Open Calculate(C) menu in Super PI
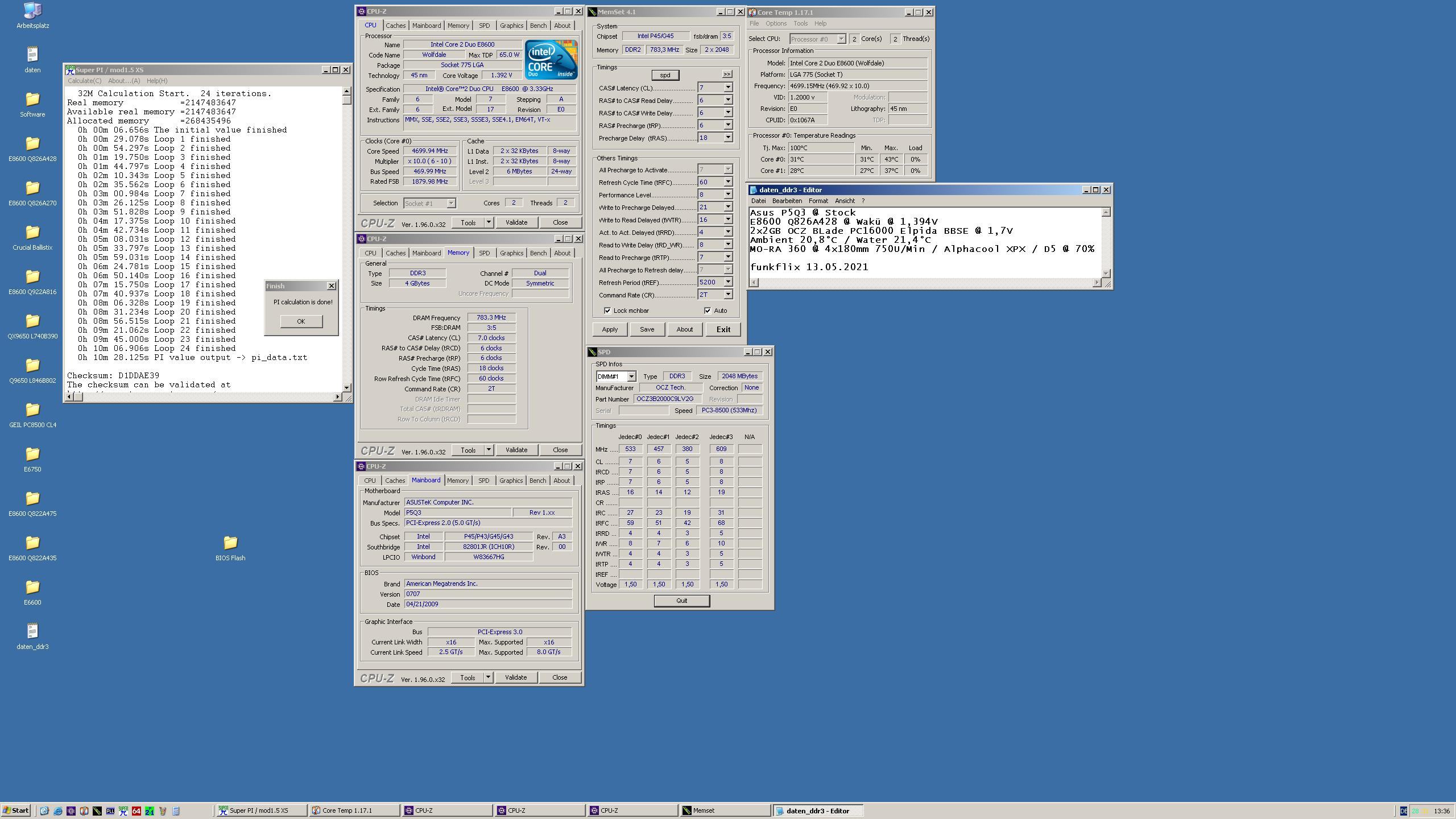This screenshot has height=819, width=1456. pos(85,81)
